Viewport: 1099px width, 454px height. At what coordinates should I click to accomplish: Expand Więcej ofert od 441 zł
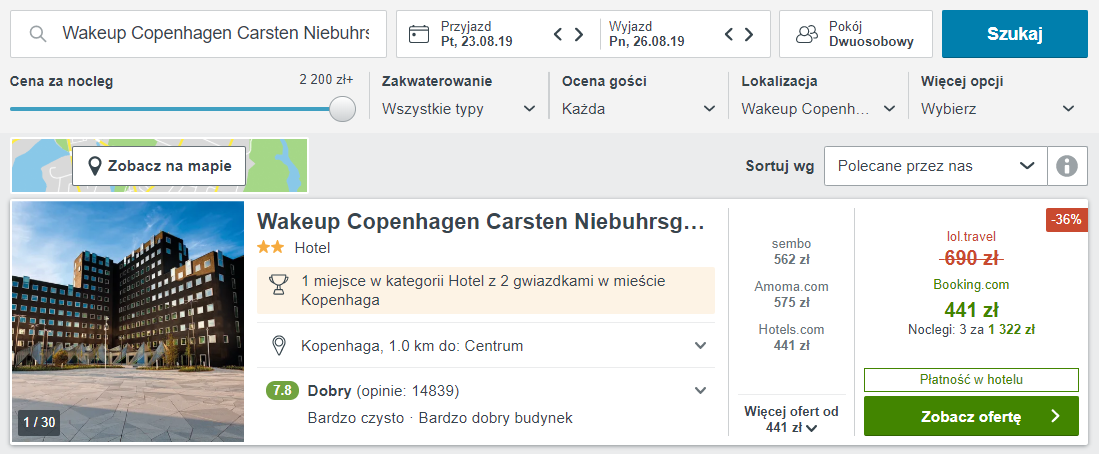tap(791, 419)
